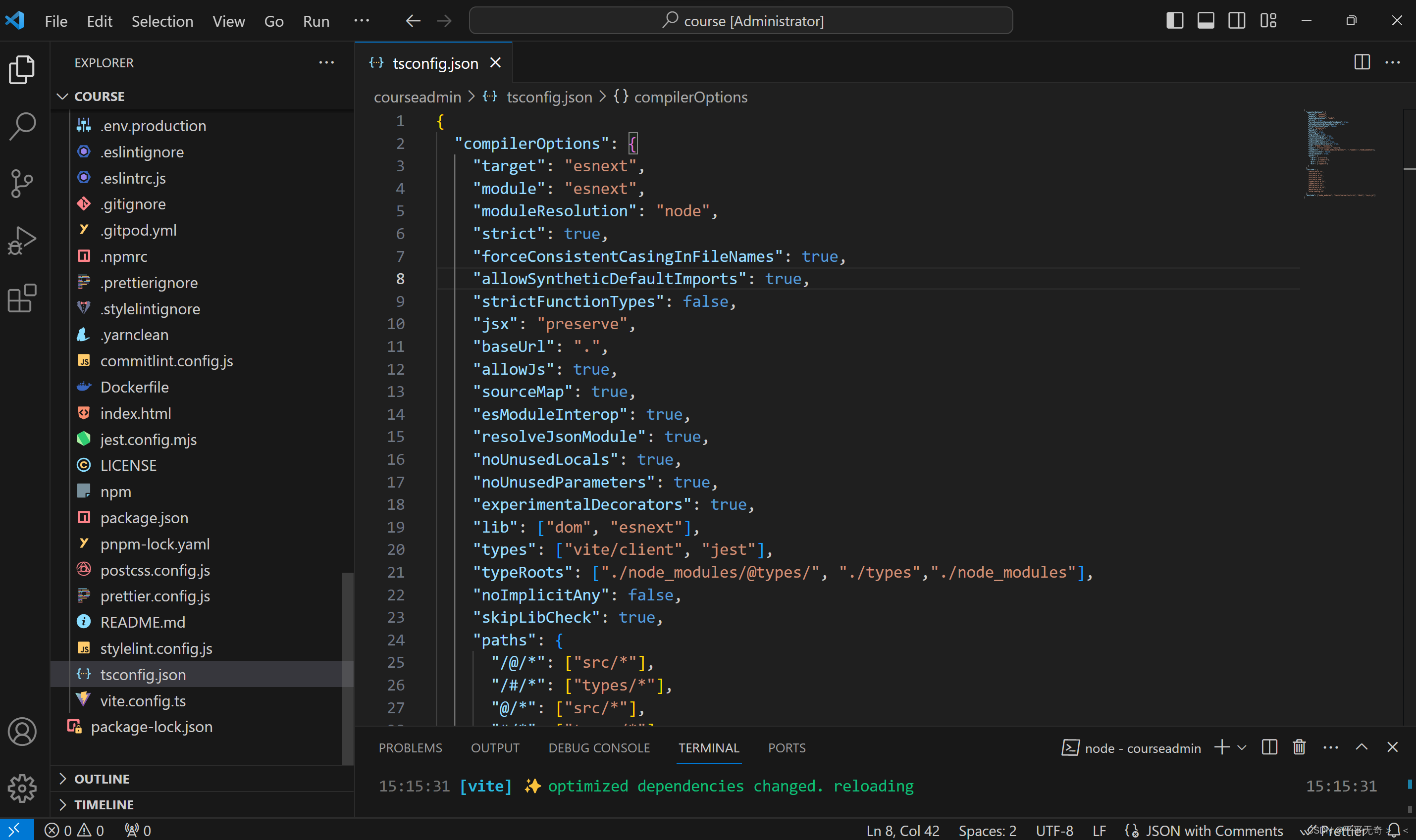Screen dimensions: 1416x840
Task: Click the clear terminal trash icon
Action: 1298,747
